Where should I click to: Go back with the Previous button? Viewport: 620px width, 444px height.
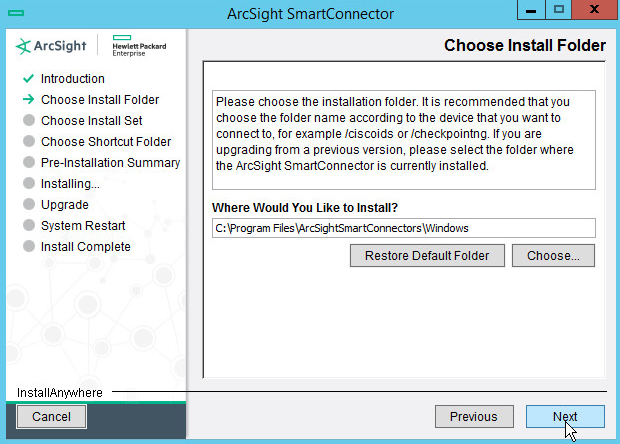click(473, 417)
